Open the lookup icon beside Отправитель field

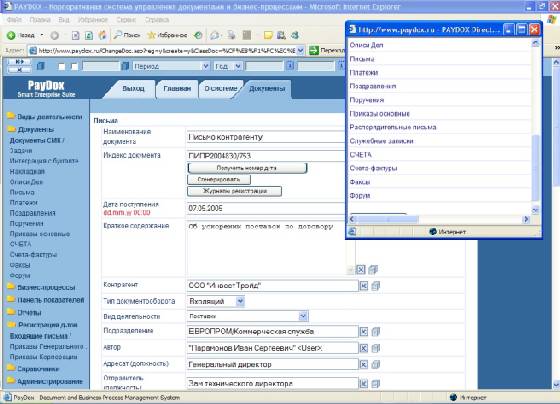tap(376, 384)
